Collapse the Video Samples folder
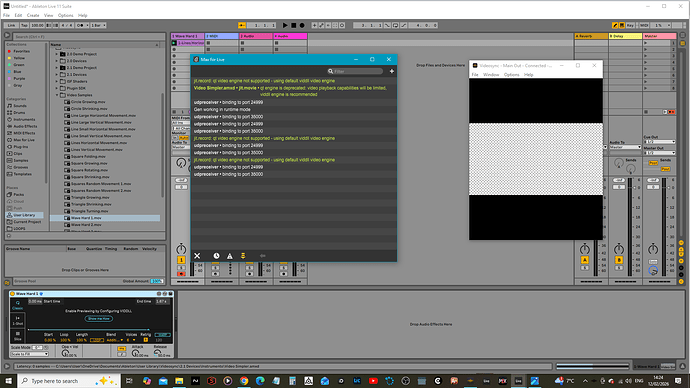The image size is (690, 388). pos(57,95)
